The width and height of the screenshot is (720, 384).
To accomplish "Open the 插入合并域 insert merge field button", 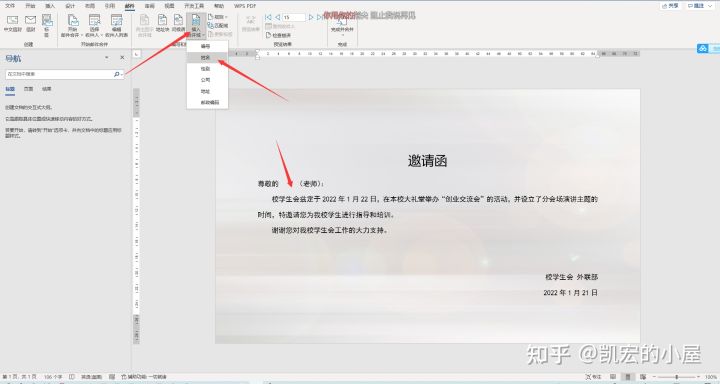I will (196, 26).
